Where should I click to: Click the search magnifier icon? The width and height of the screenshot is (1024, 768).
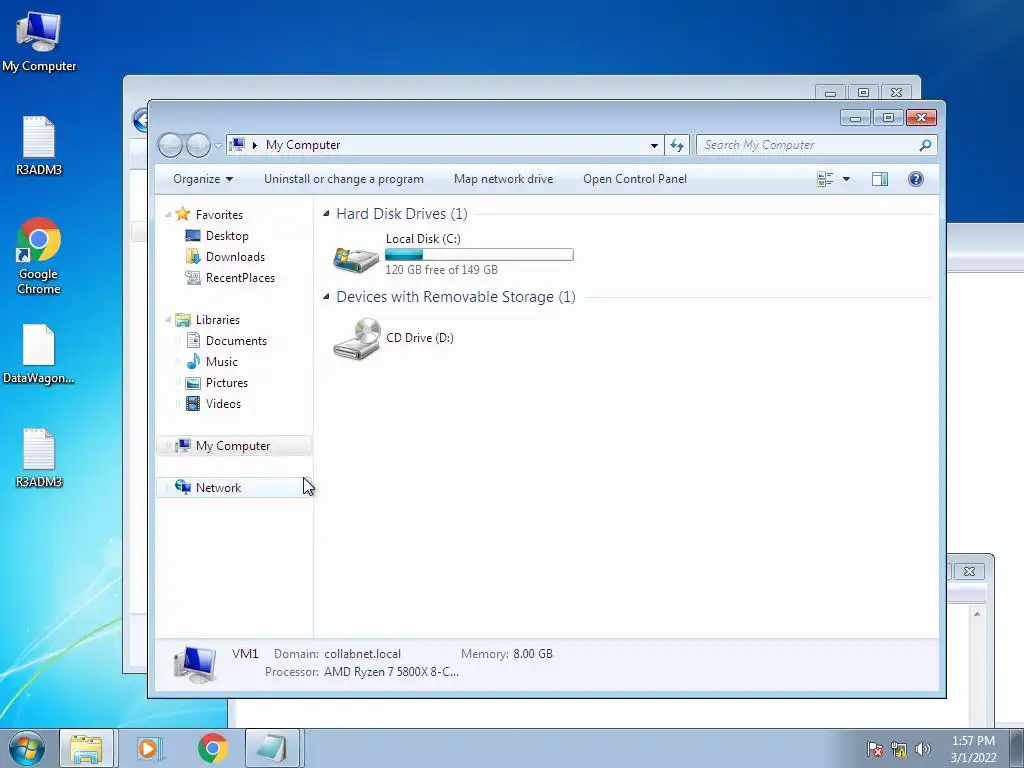pos(925,145)
